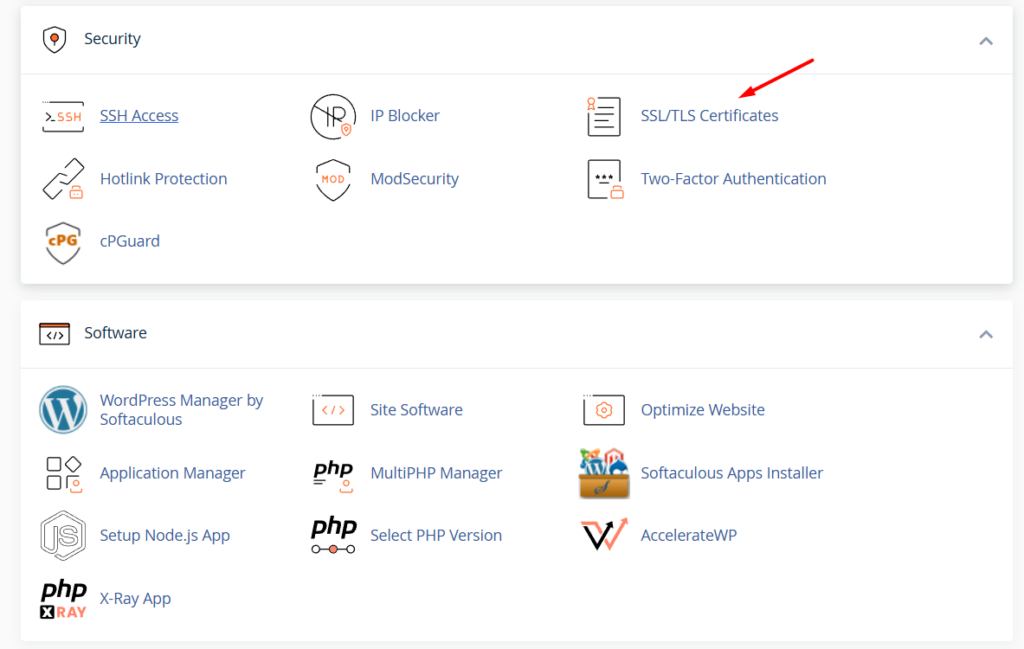Click the X-Ray App PHP icon
The height and width of the screenshot is (649, 1024).
pyautogui.click(x=62, y=598)
